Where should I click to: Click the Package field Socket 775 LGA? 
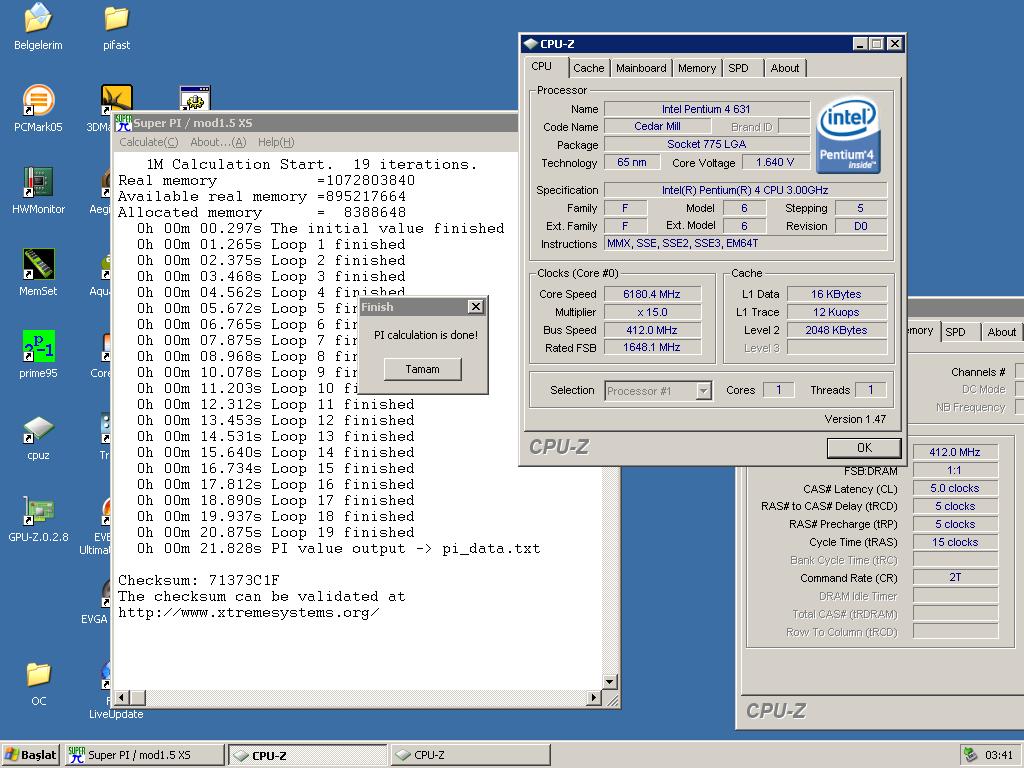(706, 144)
